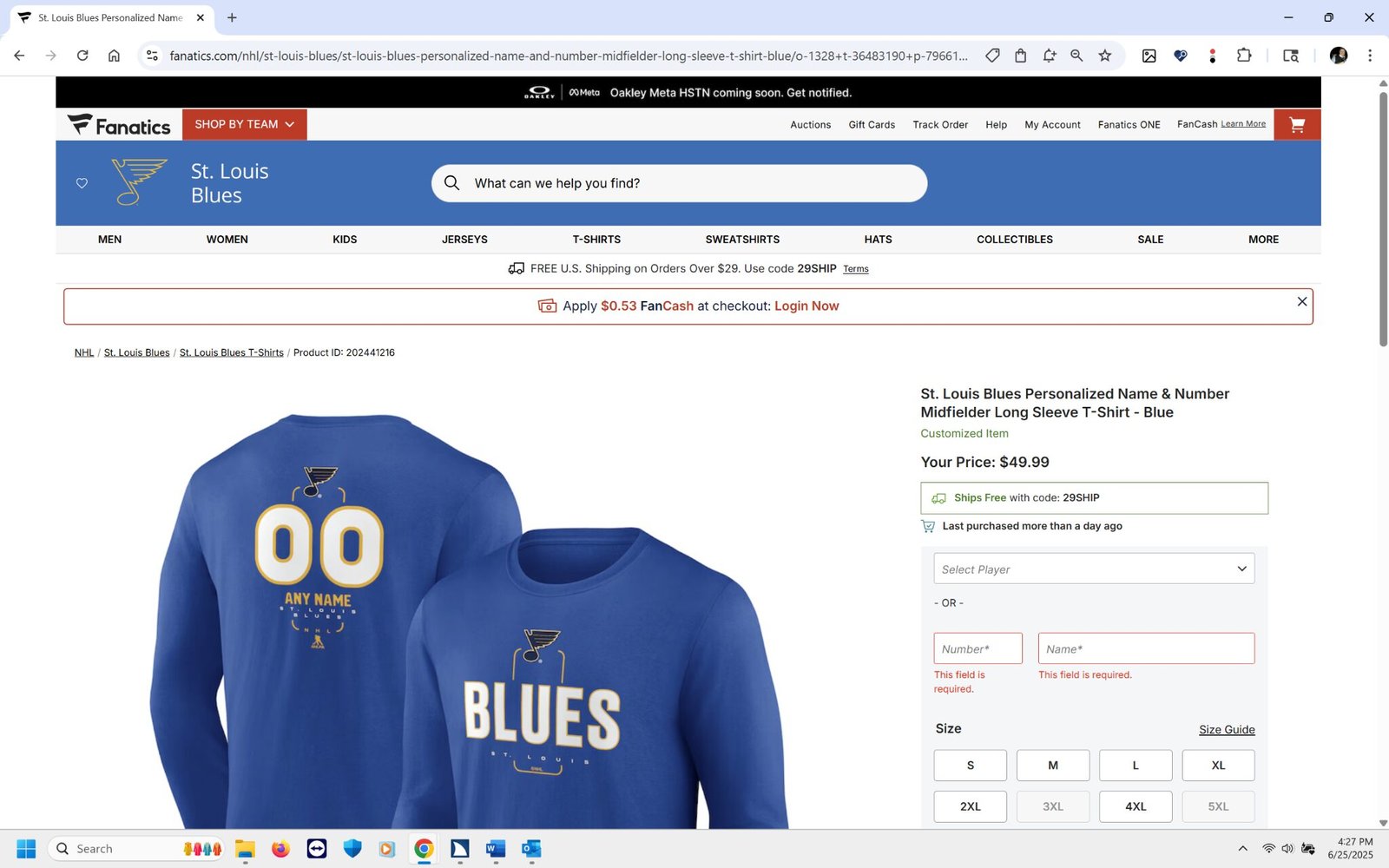Click the browser address bar URL
This screenshot has height=868, width=1389.
(x=568, y=56)
